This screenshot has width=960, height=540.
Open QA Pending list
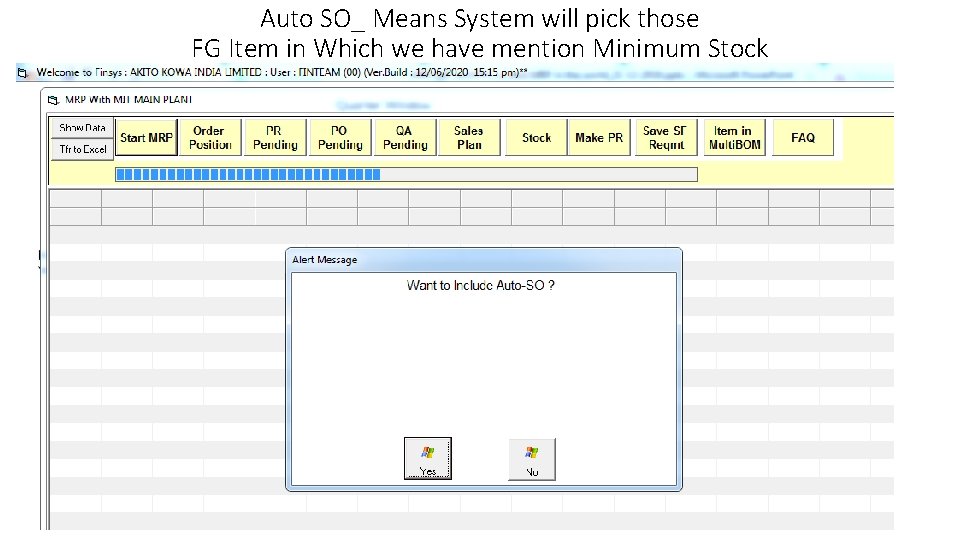pos(405,138)
